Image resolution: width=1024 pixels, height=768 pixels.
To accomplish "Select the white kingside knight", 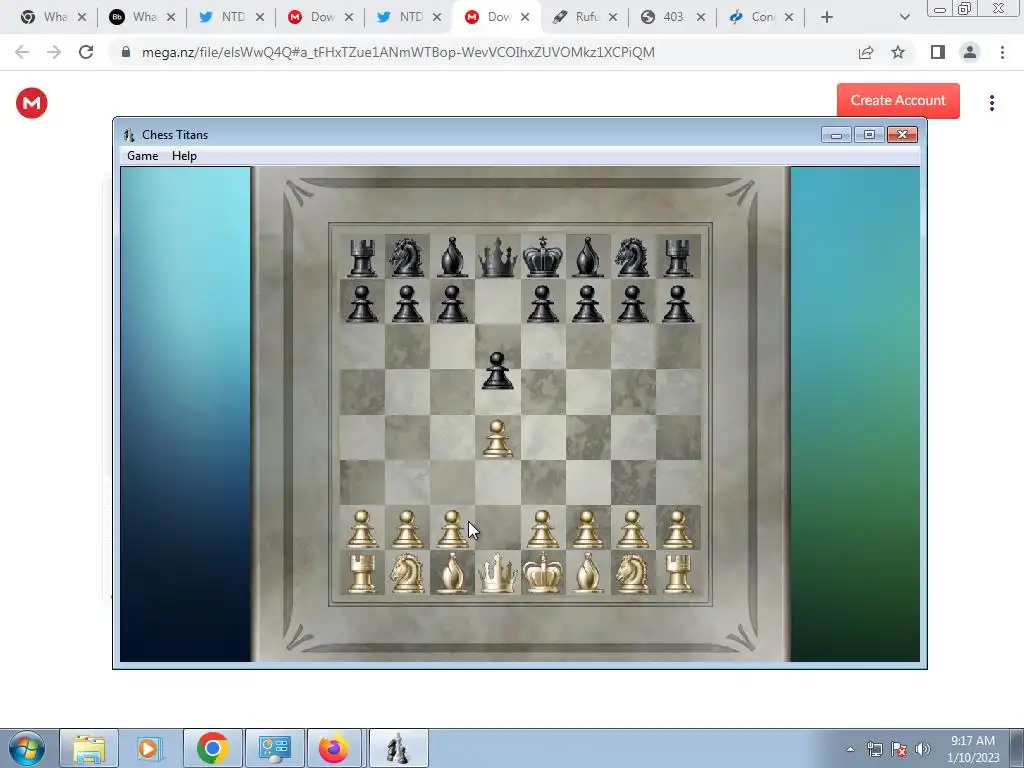I will [x=633, y=573].
